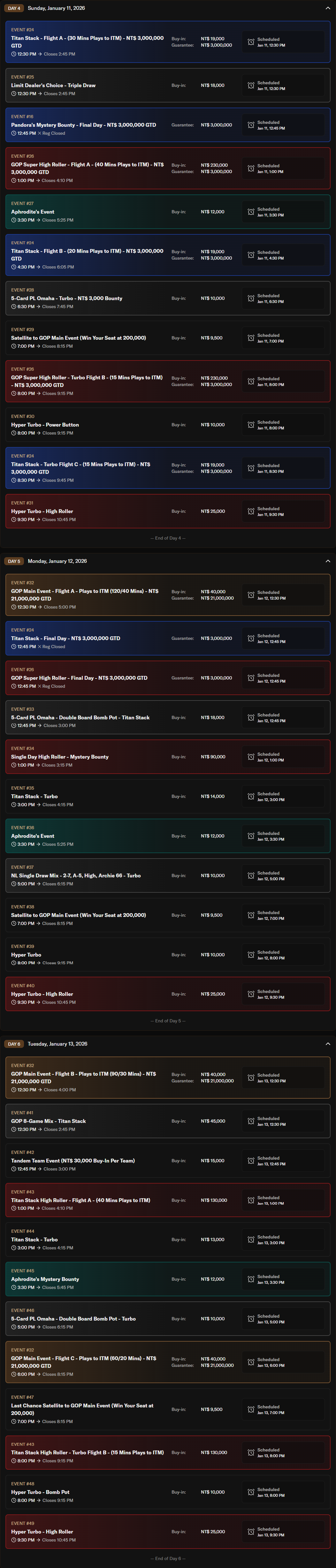Image resolution: width=336 pixels, height=1568 pixels.
Task: Click the Tuesday, January 13, 2026 heading
Action: pyautogui.click(x=57, y=1044)
